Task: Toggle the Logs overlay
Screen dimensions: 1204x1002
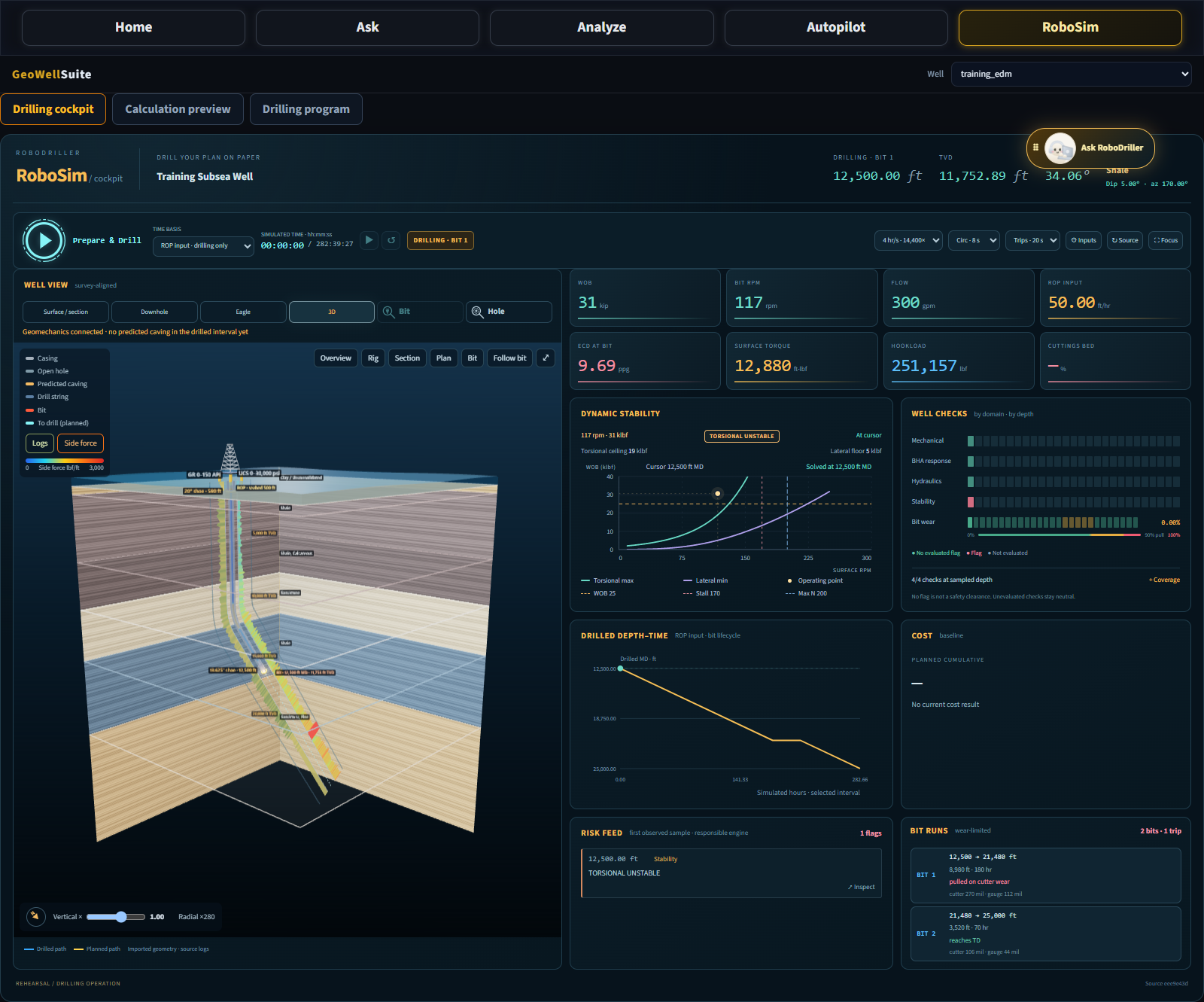Action: point(40,443)
